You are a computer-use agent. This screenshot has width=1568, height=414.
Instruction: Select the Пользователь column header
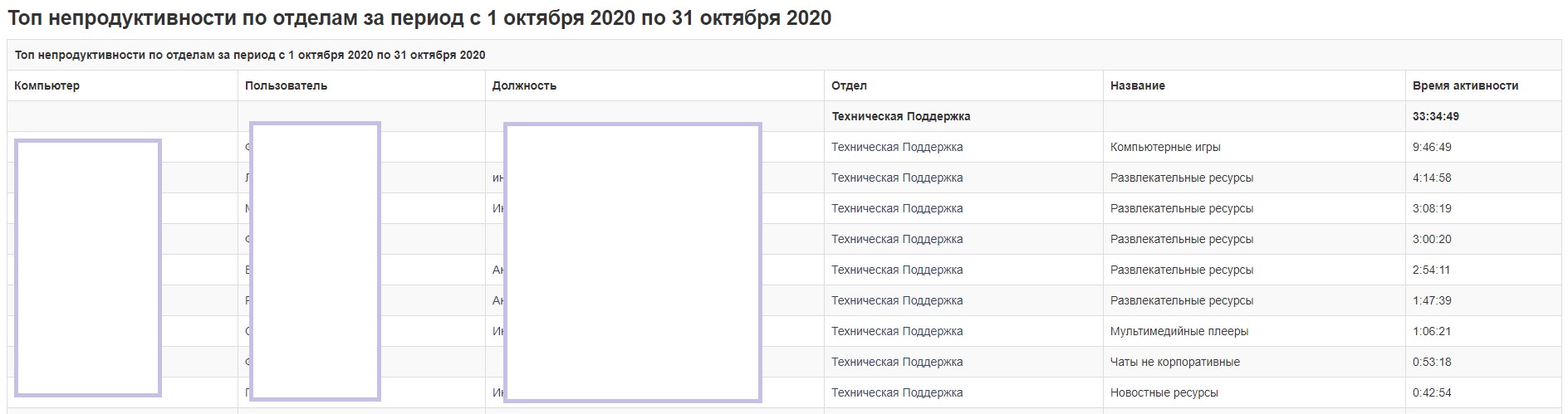pos(287,85)
